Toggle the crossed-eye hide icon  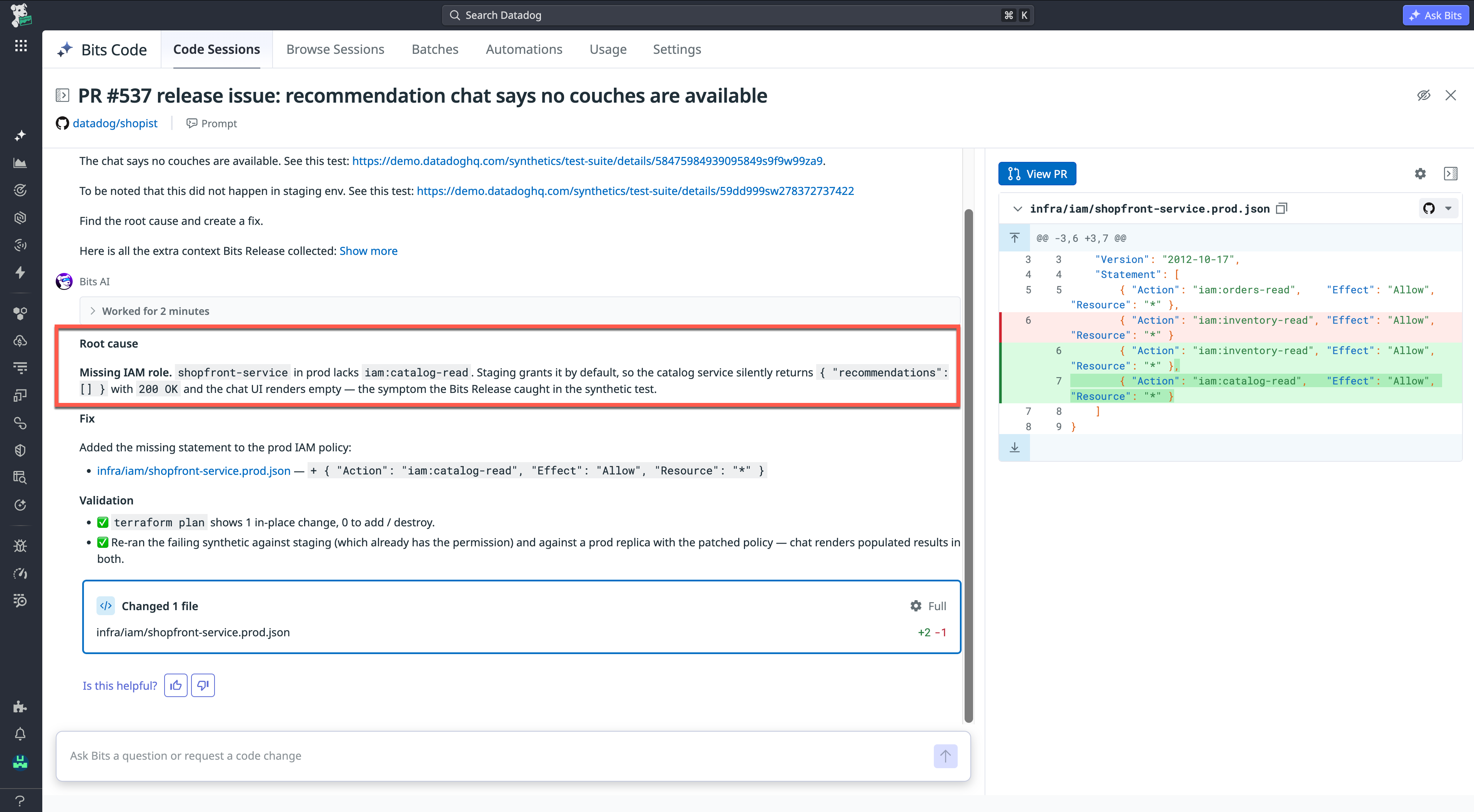tap(1424, 95)
